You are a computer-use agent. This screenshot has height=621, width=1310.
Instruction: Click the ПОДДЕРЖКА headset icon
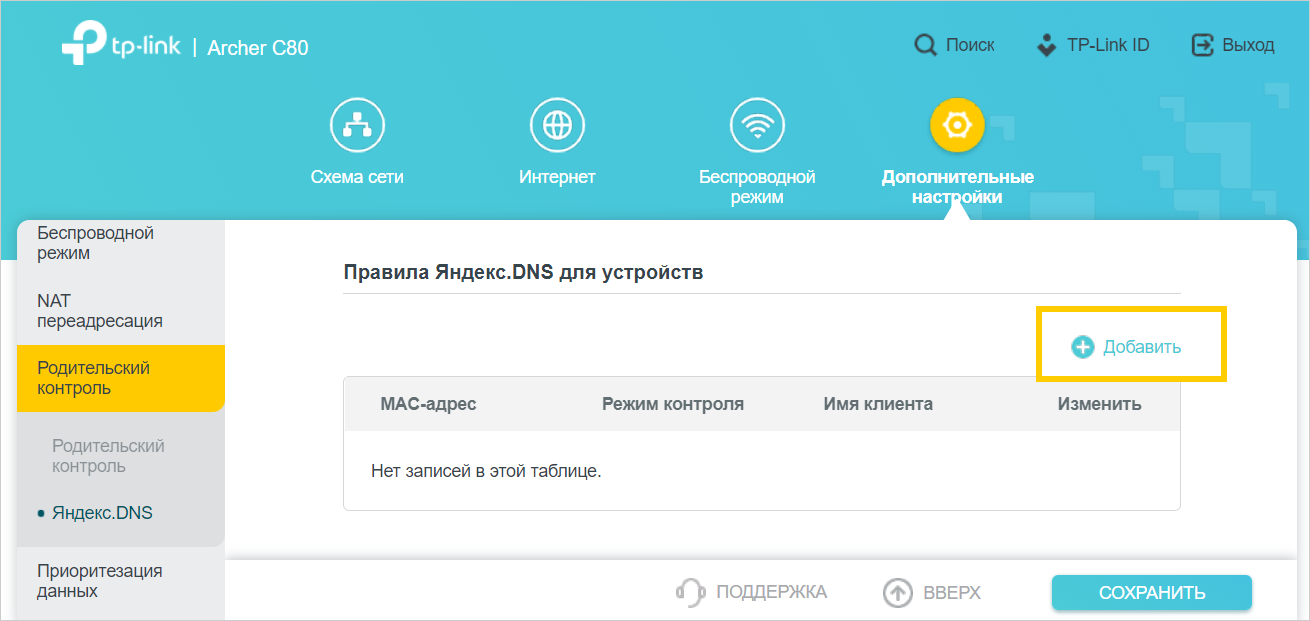(690, 592)
